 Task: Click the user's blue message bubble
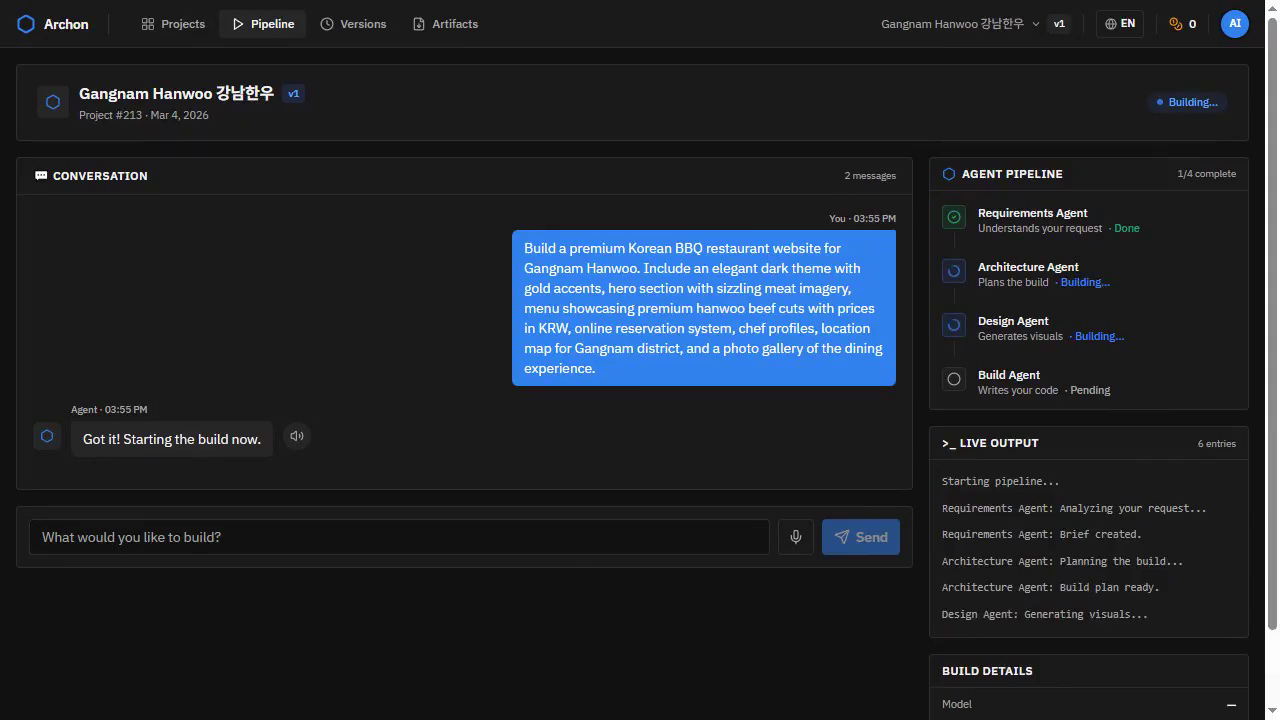(x=704, y=308)
